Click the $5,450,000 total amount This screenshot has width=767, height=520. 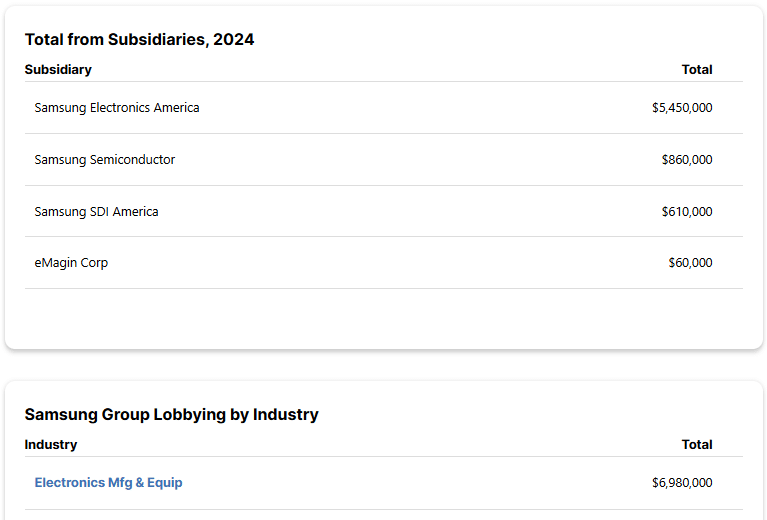(x=682, y=108)
